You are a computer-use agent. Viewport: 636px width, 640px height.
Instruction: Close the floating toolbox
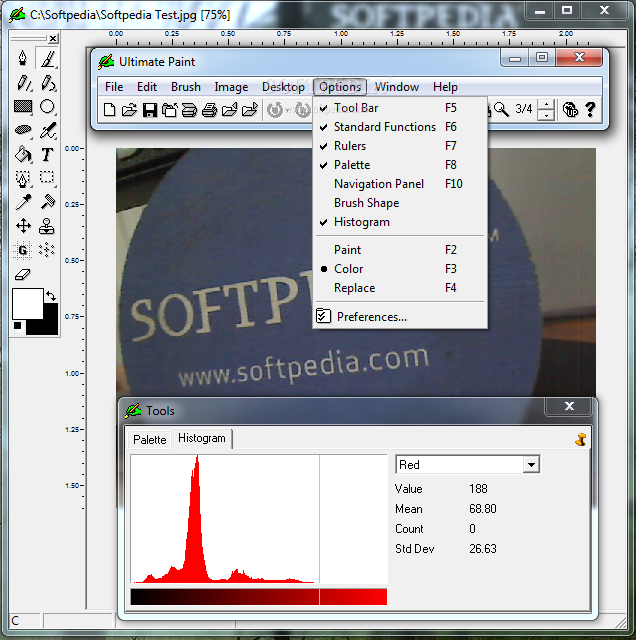click(x=53, y=39)
